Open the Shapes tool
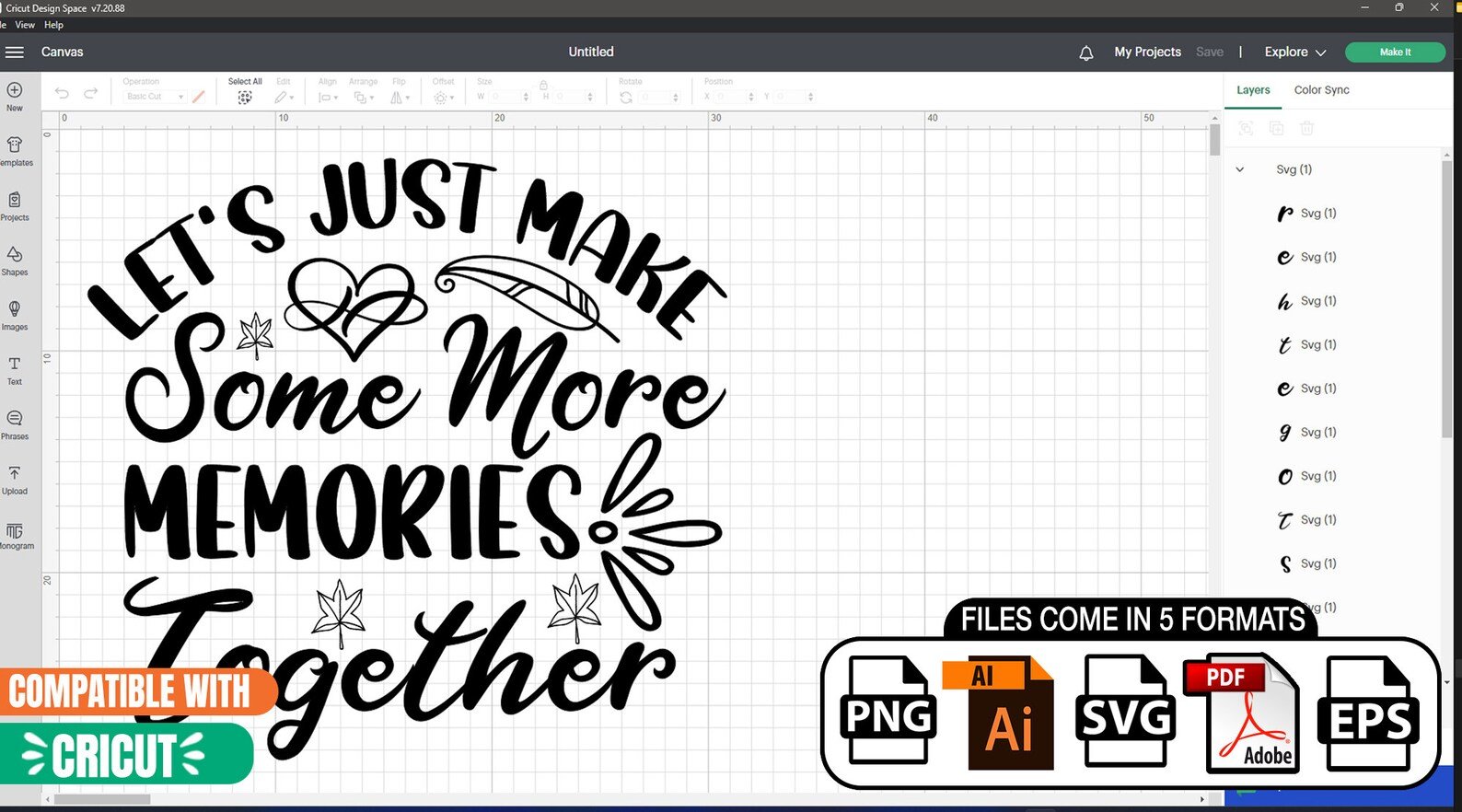1462x812 pixels. click(x=15, y=261)
